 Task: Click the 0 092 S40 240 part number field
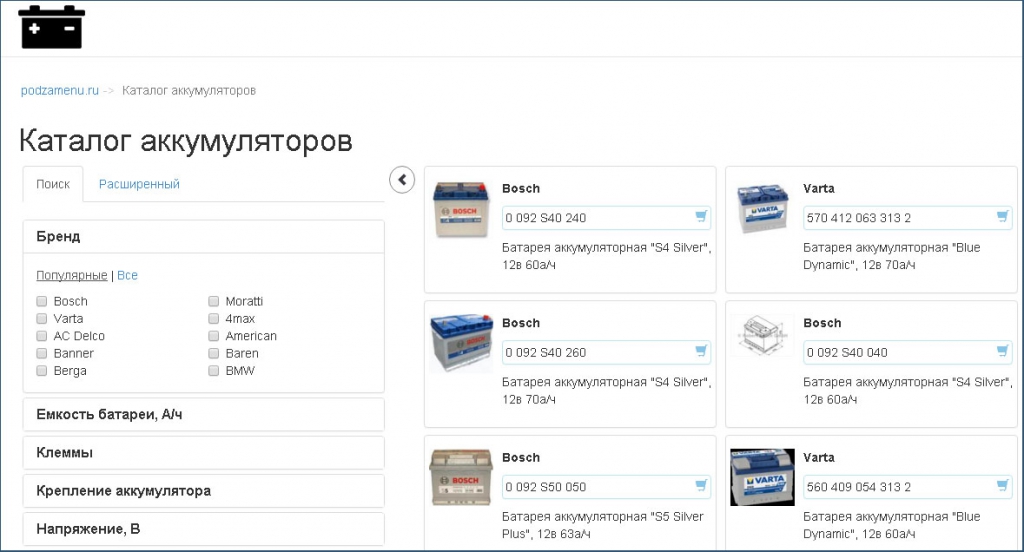click(x=606, y=218)
